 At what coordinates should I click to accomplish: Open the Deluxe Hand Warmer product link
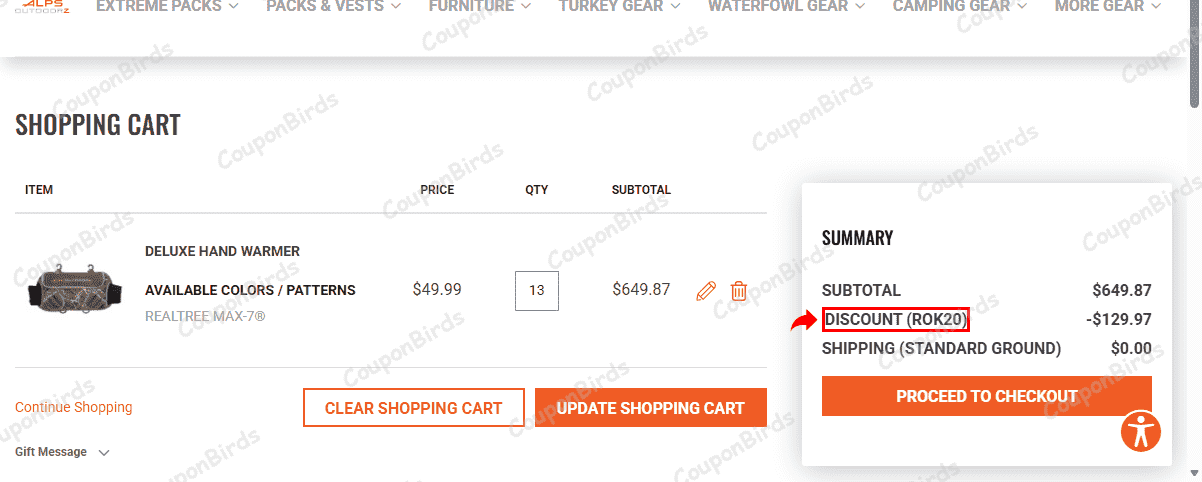point(222,250)
